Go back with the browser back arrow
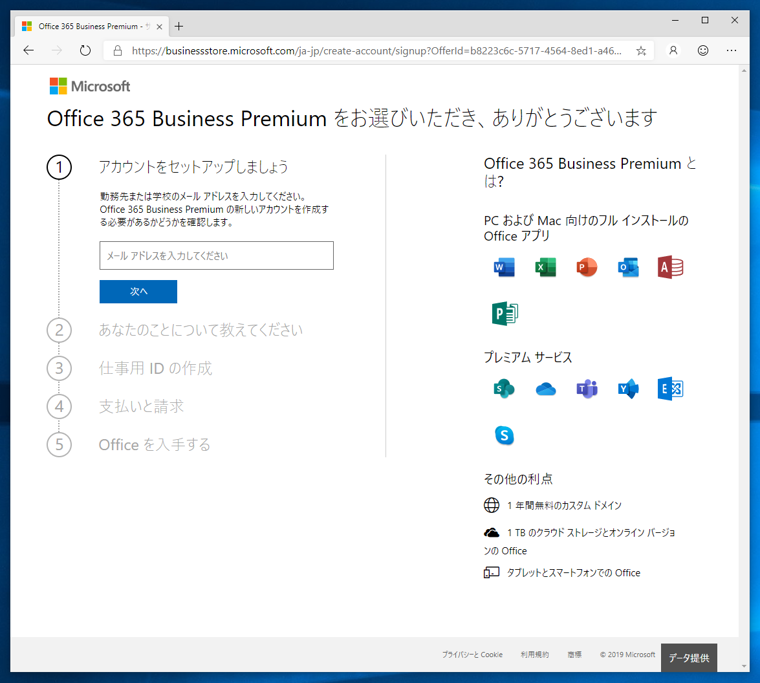This screenshot has height=683, width=760. tap(29, 50)
